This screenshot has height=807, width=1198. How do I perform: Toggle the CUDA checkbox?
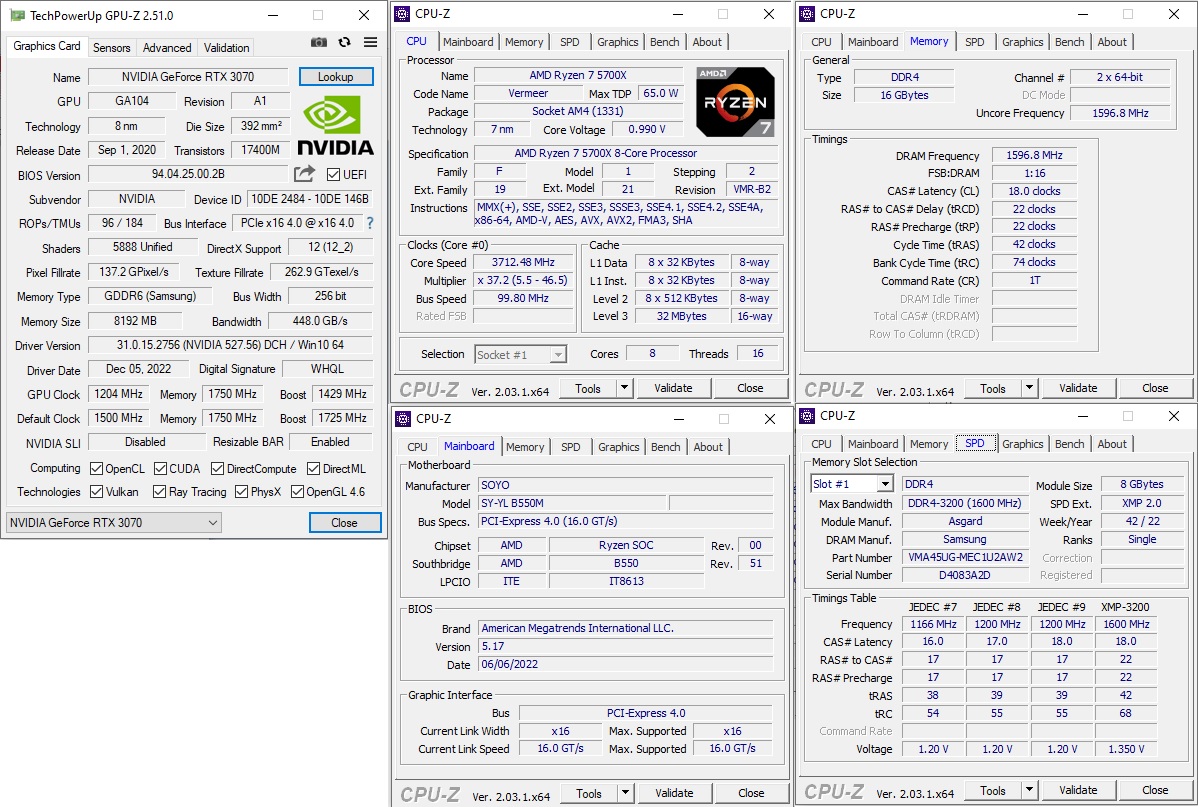[160, 468]
